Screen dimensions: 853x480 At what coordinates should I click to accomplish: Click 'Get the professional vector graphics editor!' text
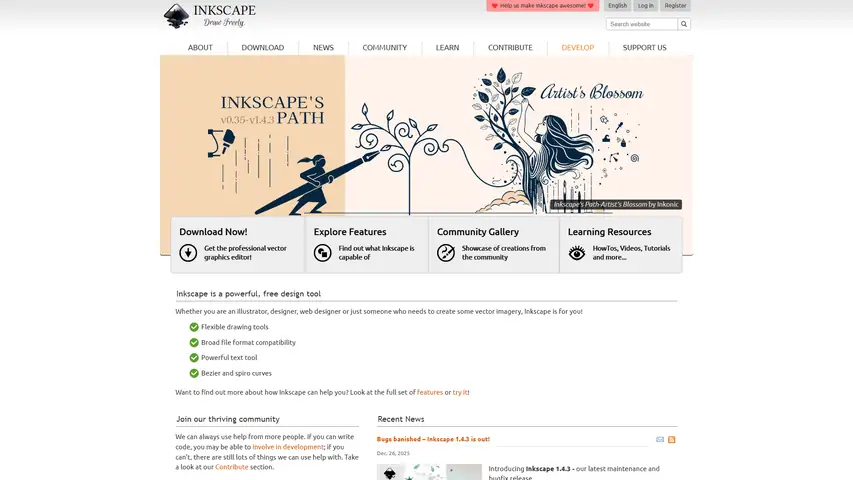tap(245, 253)
